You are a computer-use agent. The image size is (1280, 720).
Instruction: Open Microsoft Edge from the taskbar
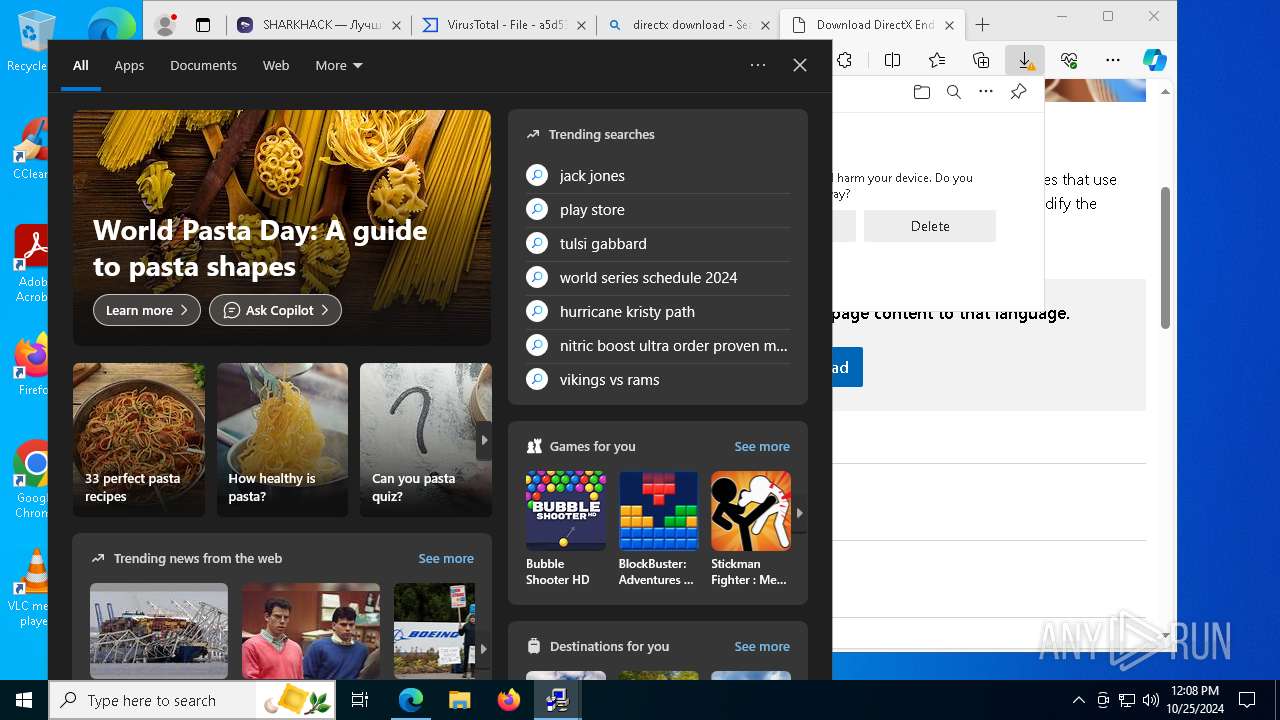coord(411,700)
